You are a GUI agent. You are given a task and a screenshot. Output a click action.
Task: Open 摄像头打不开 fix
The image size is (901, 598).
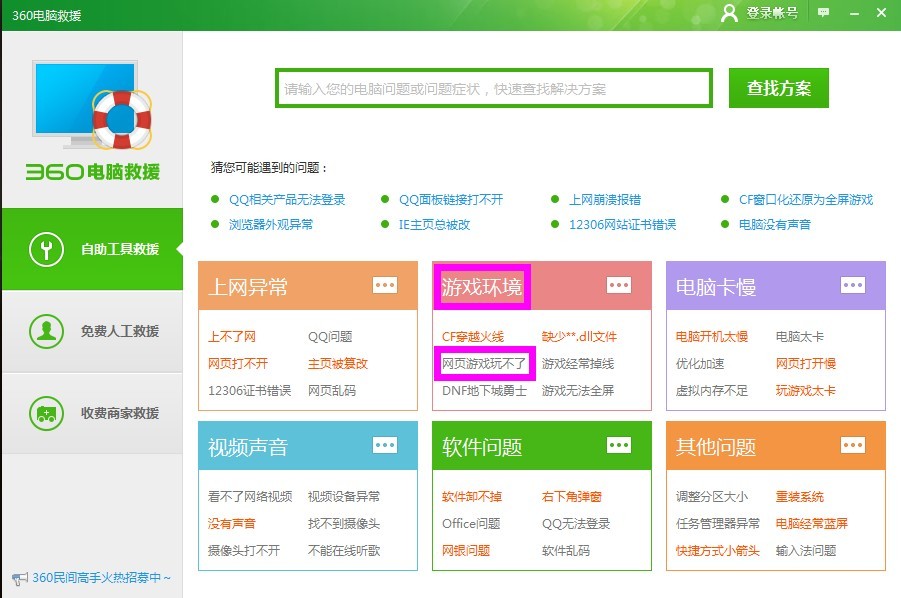coord(244,550)
